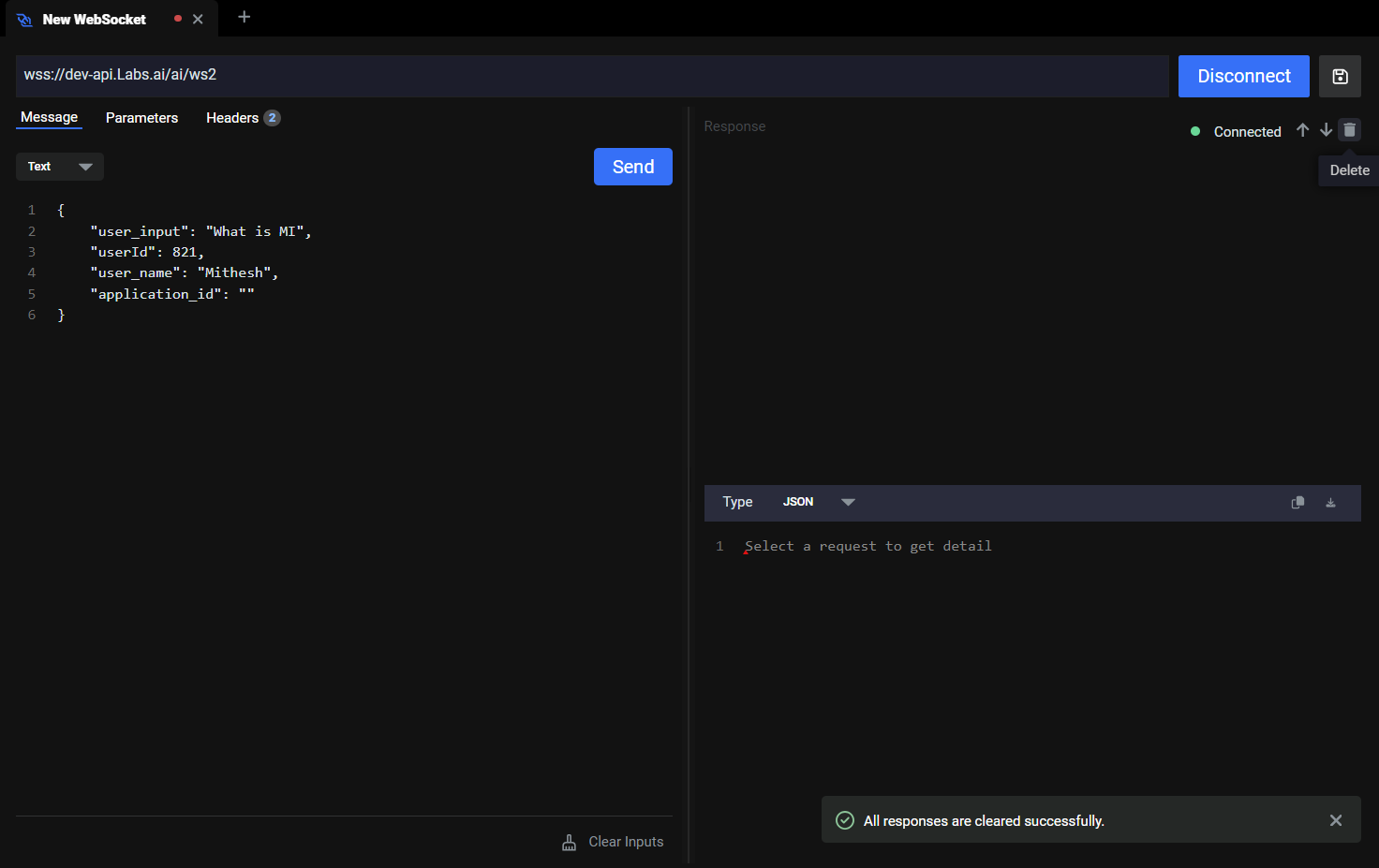Click the broom icon beside Clear Inputs
The image size is (1379, 868).
pyautogui.click(x=569, y=843)
